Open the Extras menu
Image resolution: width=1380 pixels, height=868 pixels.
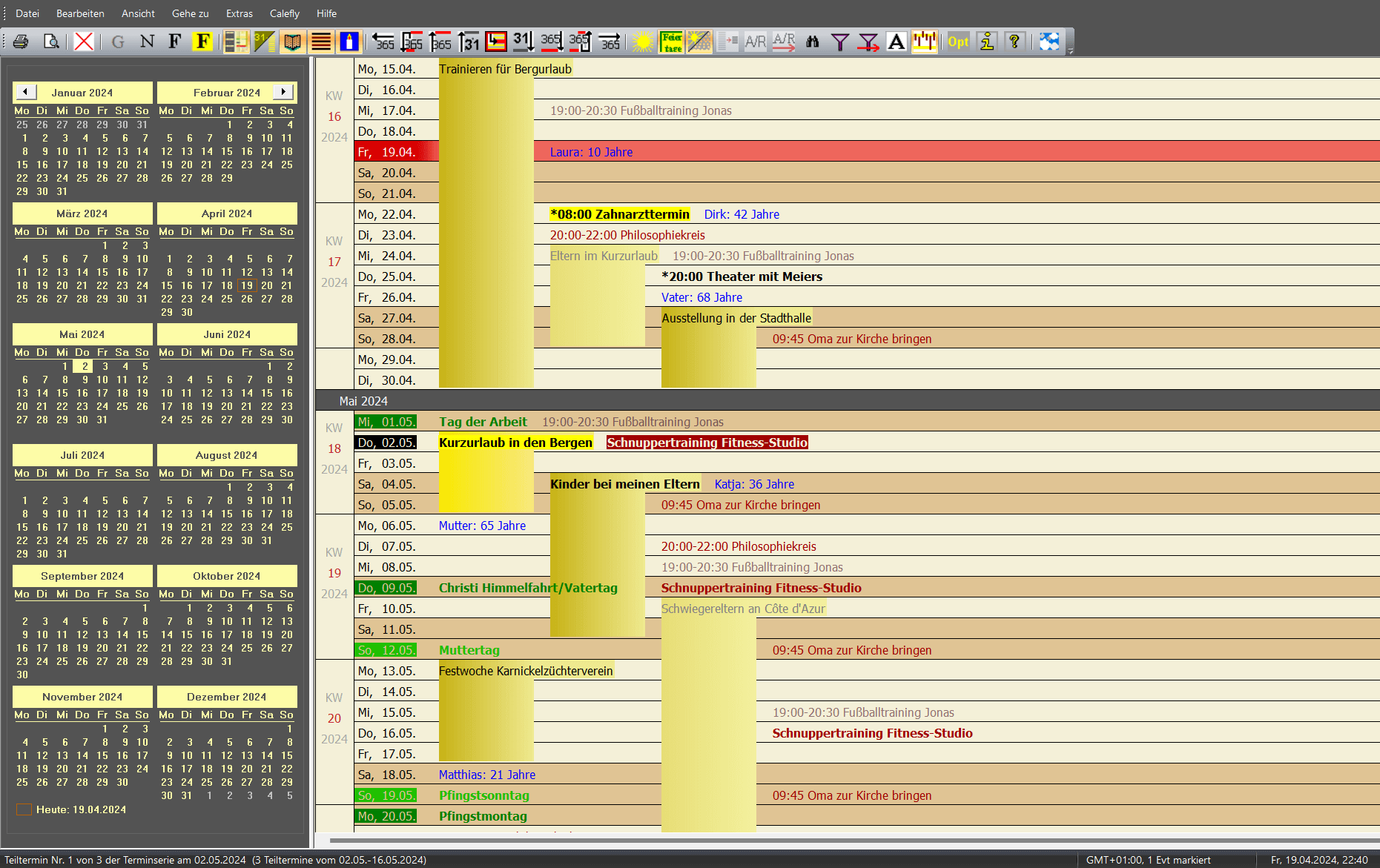click(239, 13)
